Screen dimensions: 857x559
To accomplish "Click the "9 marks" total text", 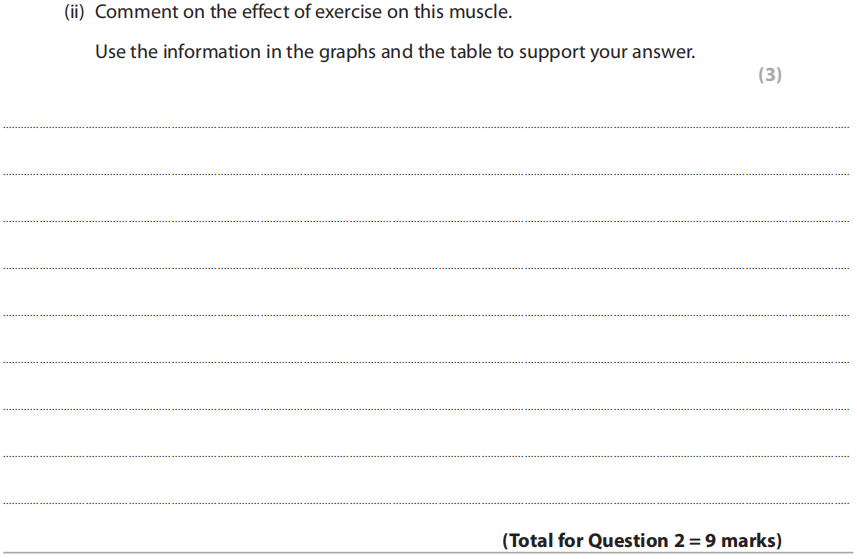I will (741, 541).
